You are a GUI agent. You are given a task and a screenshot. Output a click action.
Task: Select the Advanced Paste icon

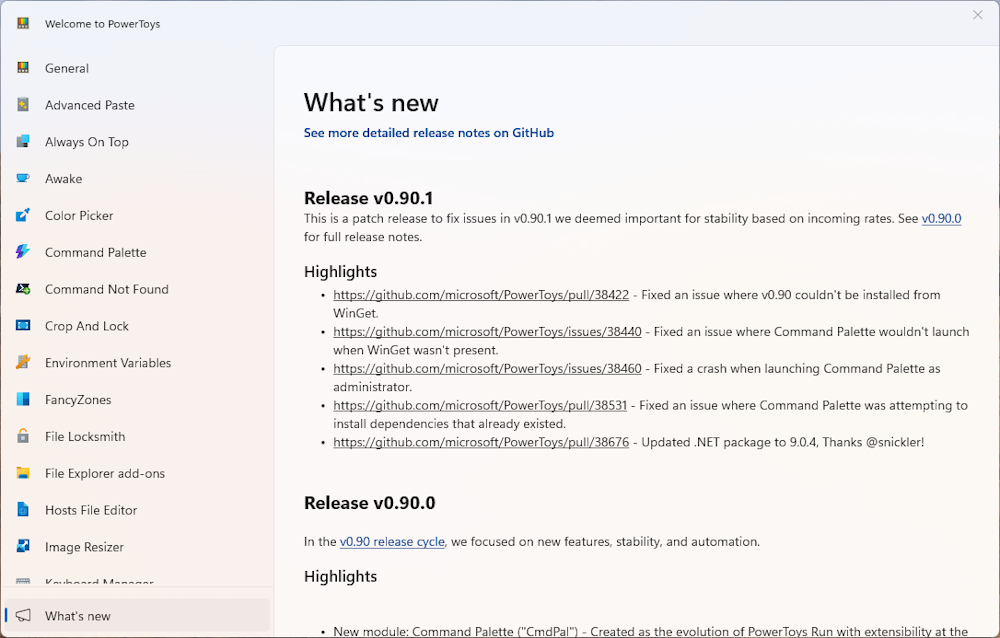coord(23,105)
